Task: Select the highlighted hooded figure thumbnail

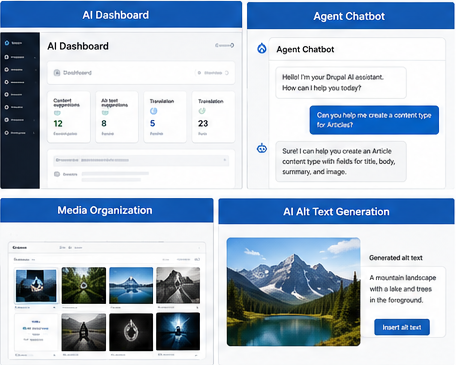Action: [36, 286]
